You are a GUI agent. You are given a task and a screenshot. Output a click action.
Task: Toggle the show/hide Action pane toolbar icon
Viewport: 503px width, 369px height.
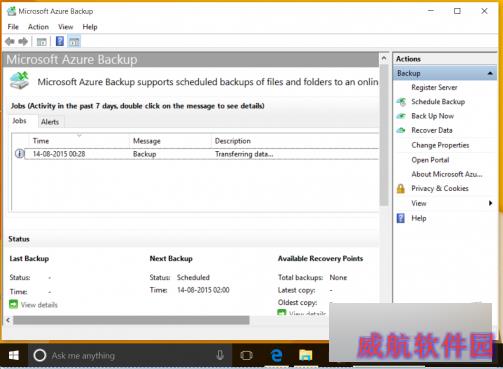74,42
